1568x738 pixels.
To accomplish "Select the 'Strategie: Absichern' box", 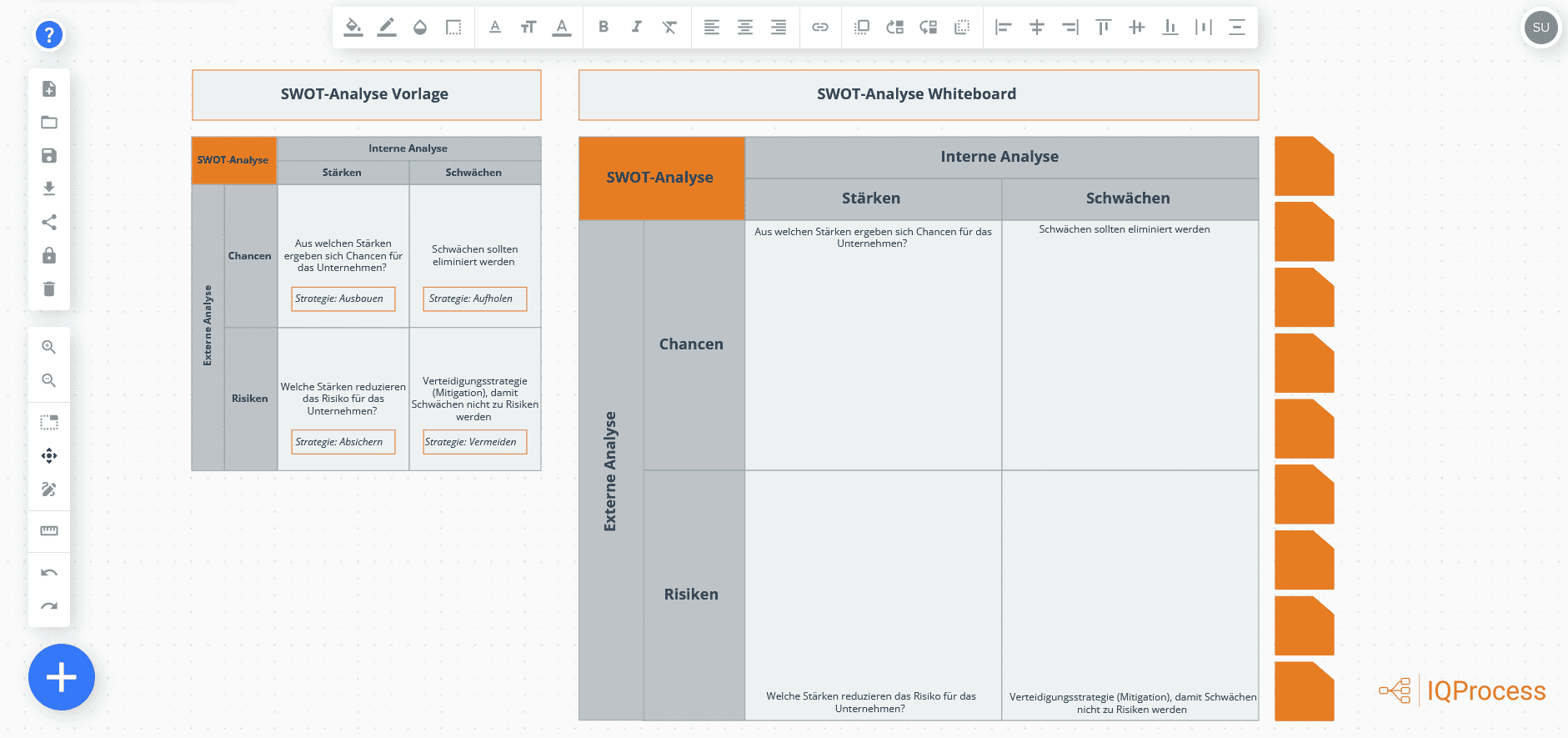I will [x=343, y=442].
